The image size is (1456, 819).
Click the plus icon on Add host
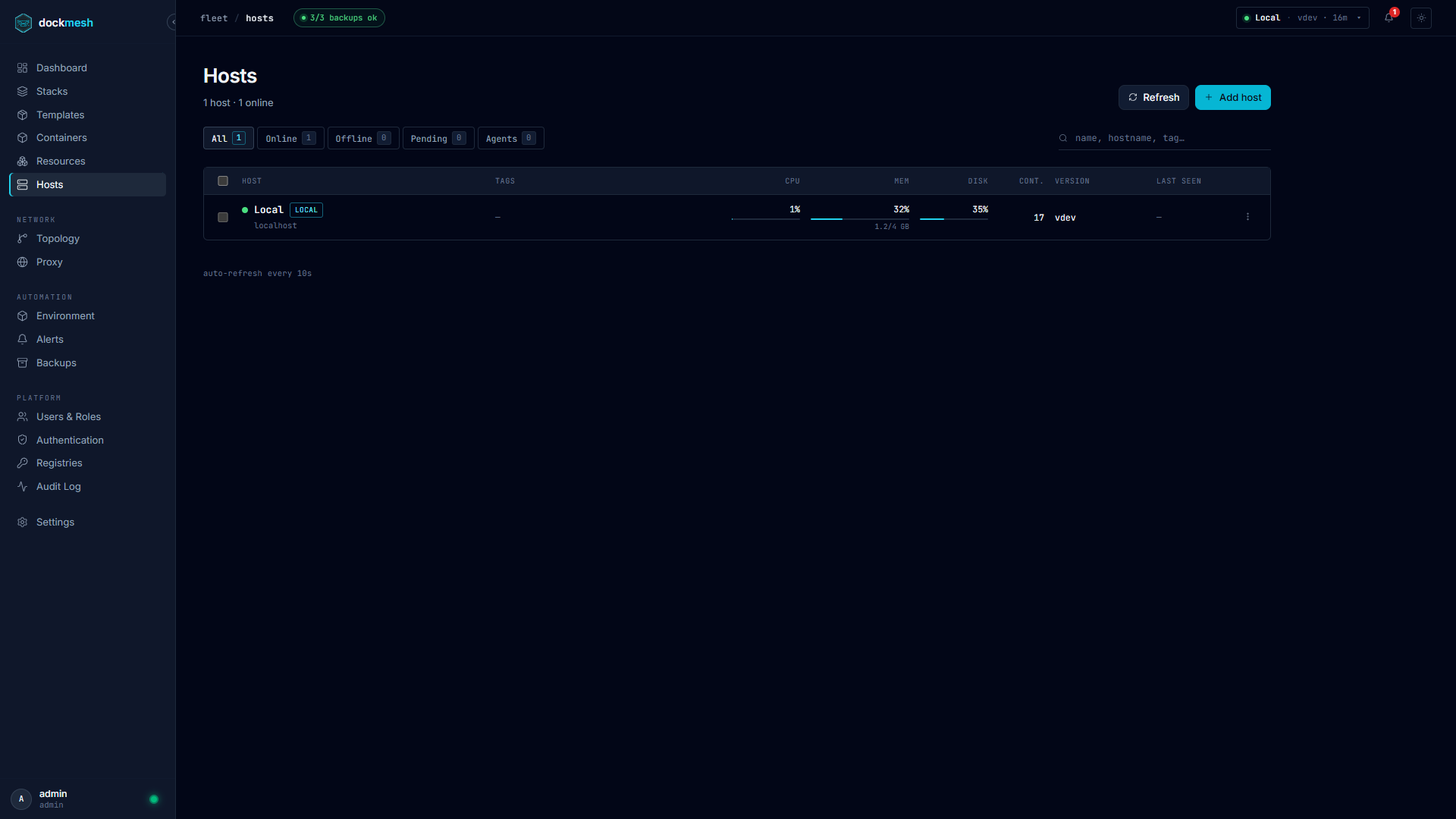click(x=1209, y=97)
